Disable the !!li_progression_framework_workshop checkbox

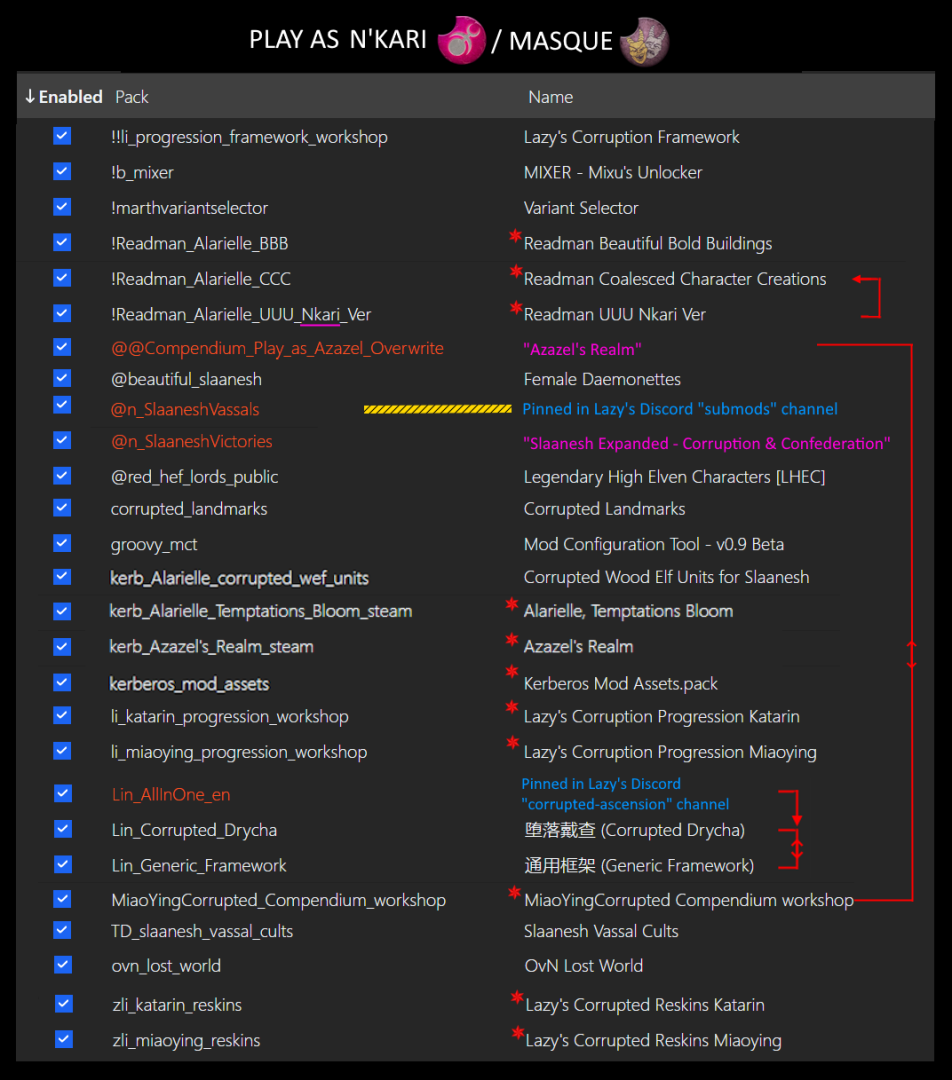62,136
